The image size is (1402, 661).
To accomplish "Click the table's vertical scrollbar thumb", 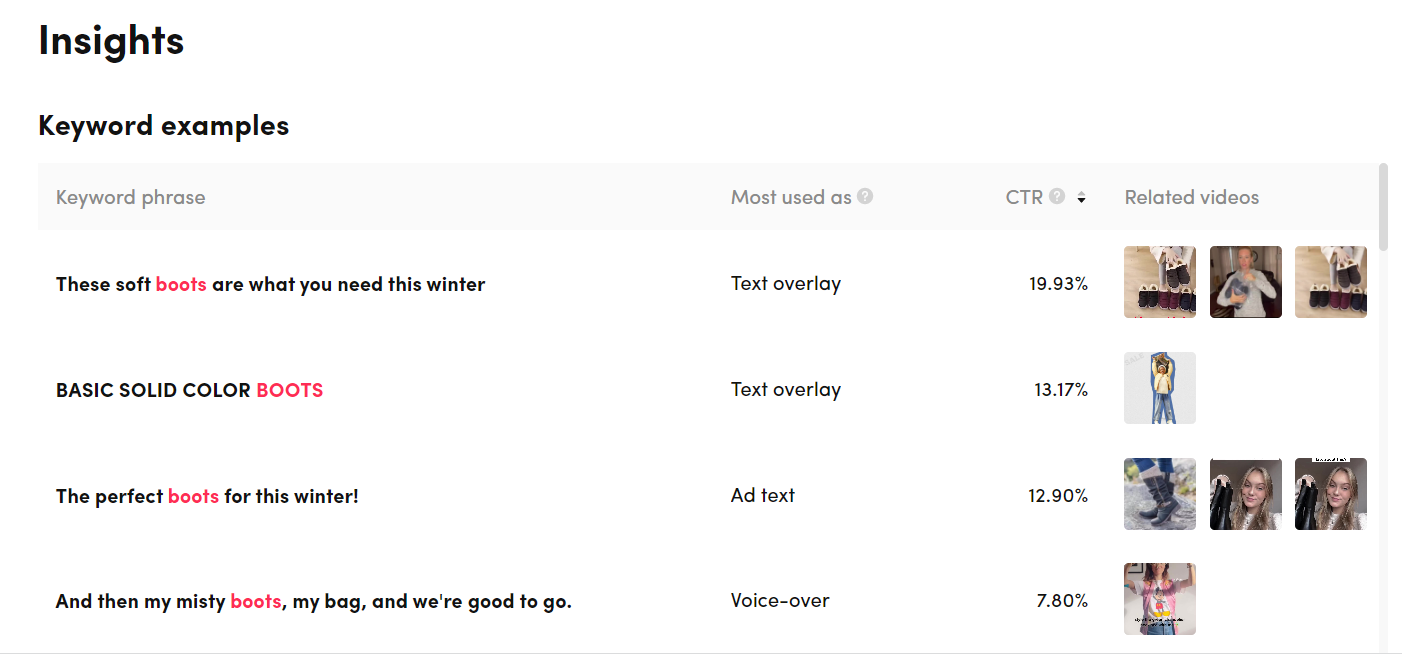I will (1383, 206).
